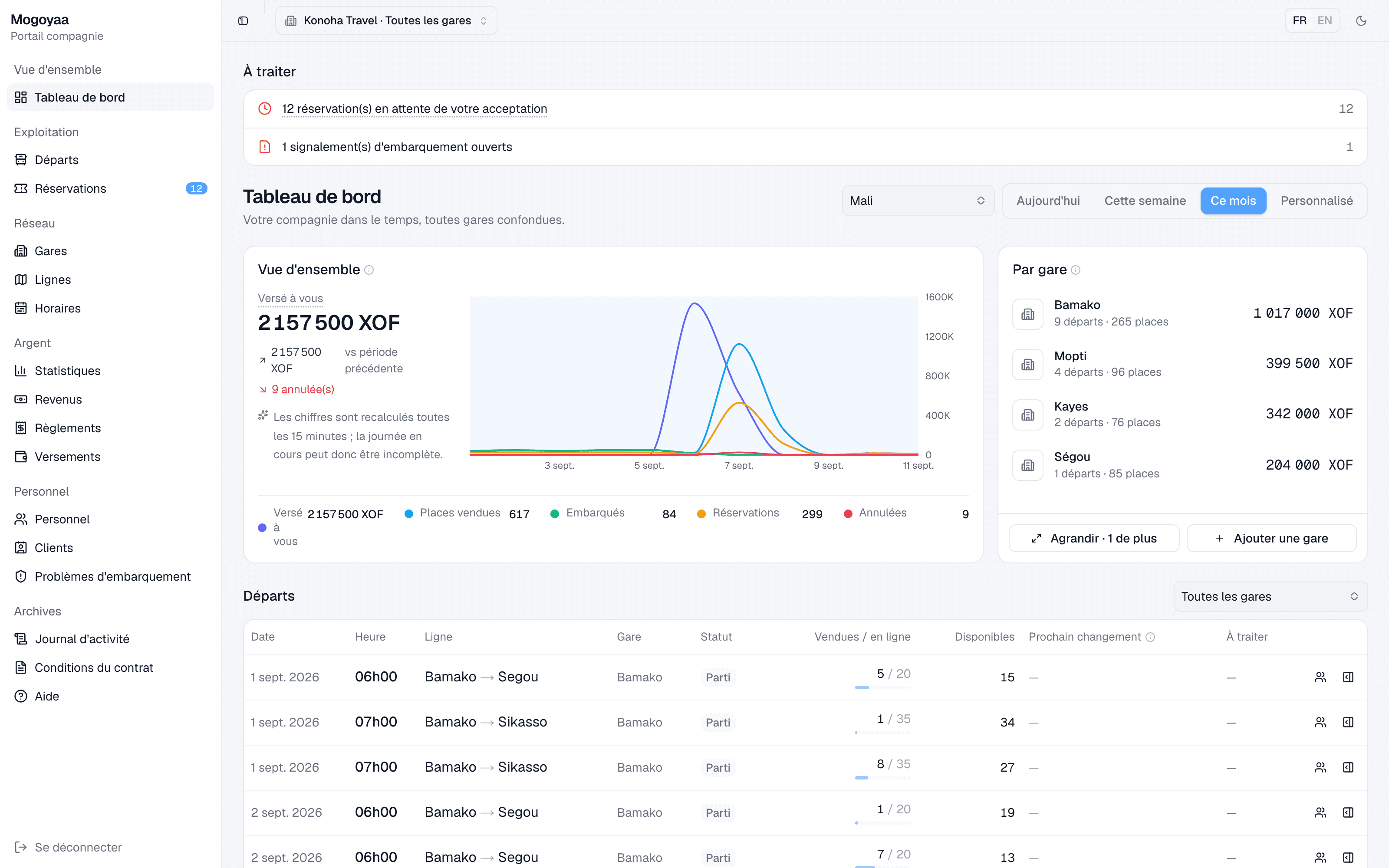Select the Cette semaine period
Viewport: 1389px width, 868px height.
[1145, 201]
